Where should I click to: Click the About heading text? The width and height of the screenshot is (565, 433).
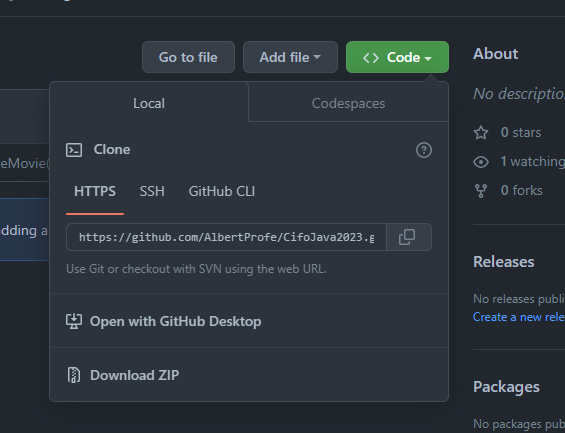(495, 54)
